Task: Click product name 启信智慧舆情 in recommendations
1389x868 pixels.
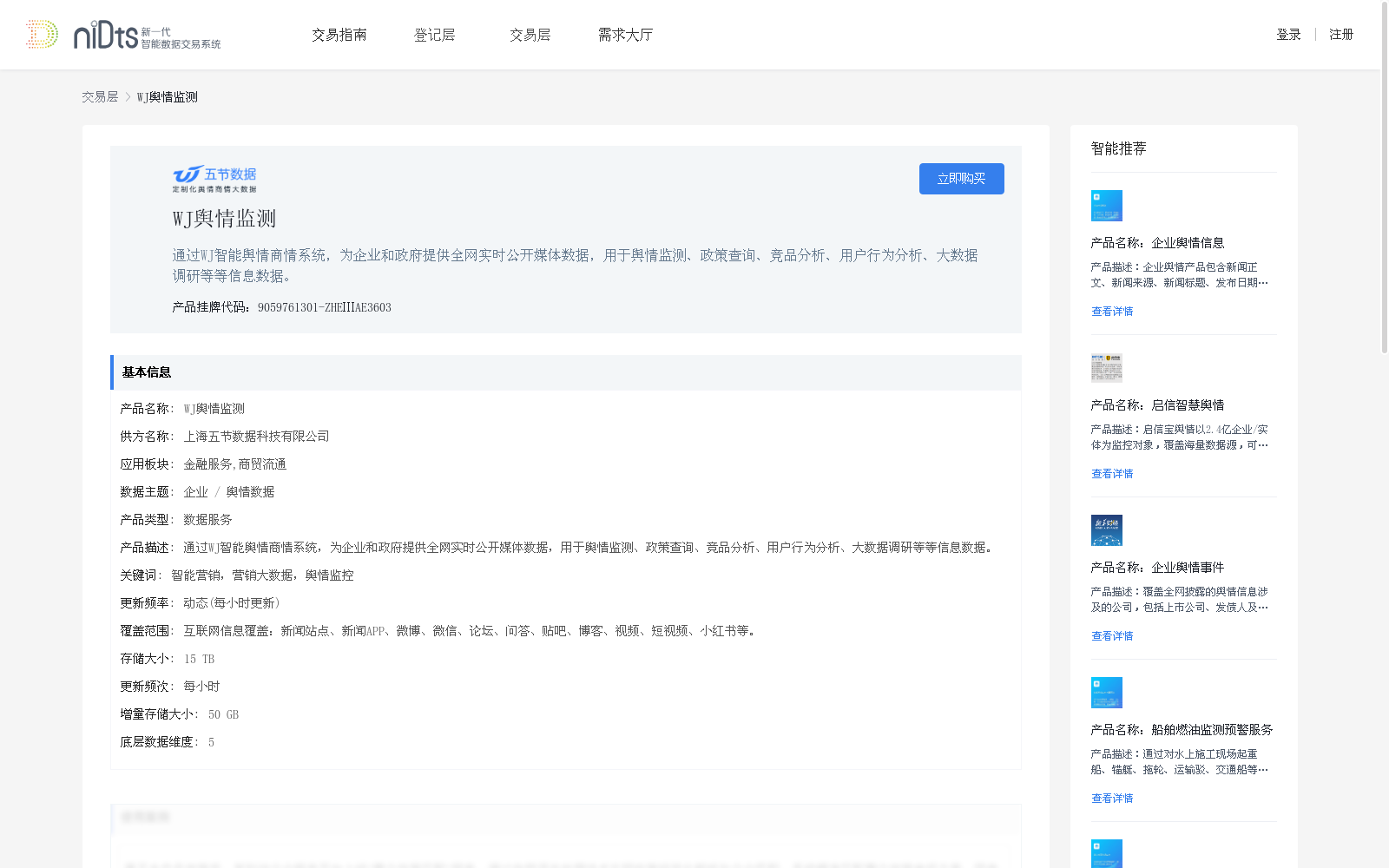Action: click(1188, 405)
